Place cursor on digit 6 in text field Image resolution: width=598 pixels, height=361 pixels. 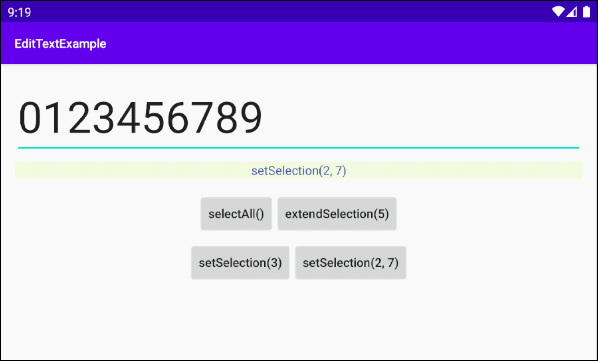click(178, 118)
